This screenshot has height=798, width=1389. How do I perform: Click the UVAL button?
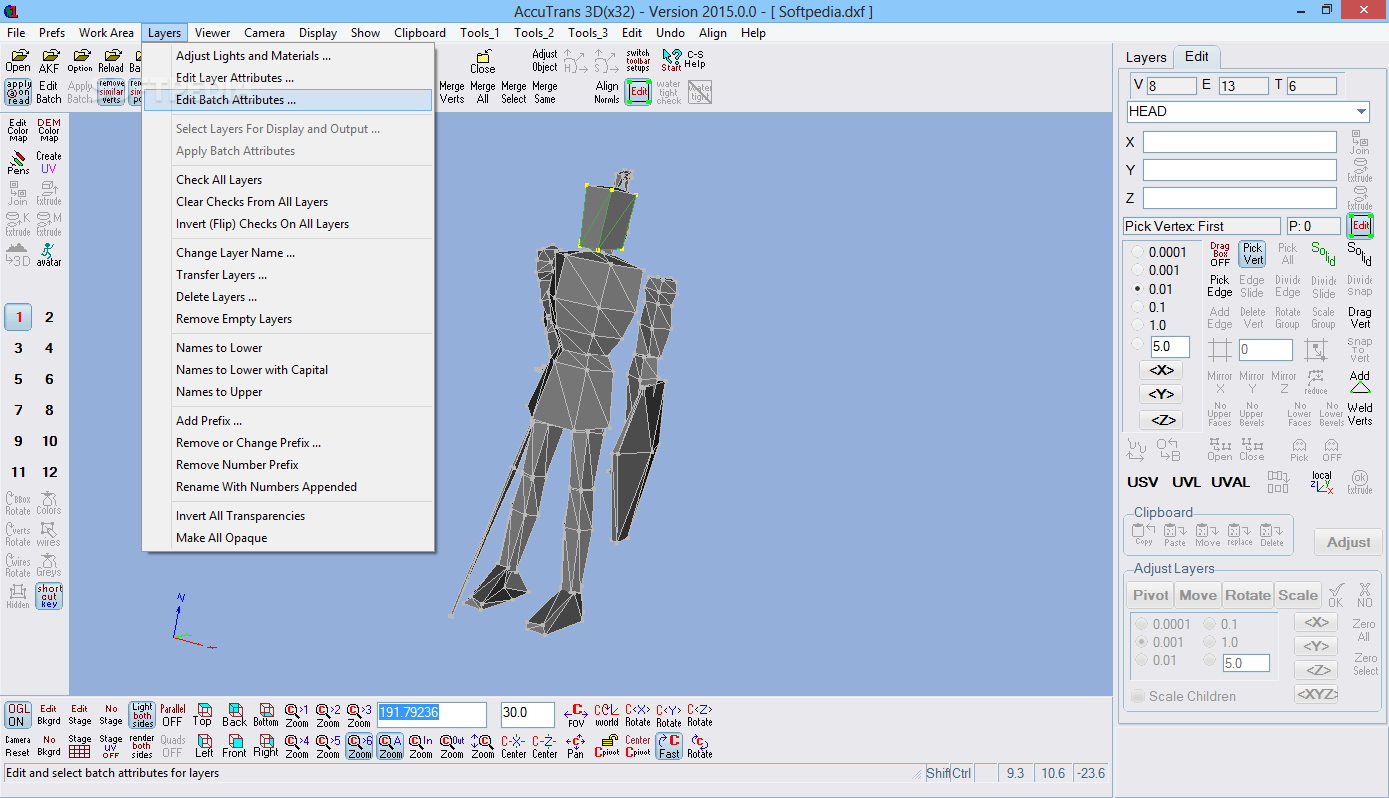click(1231, 482)
